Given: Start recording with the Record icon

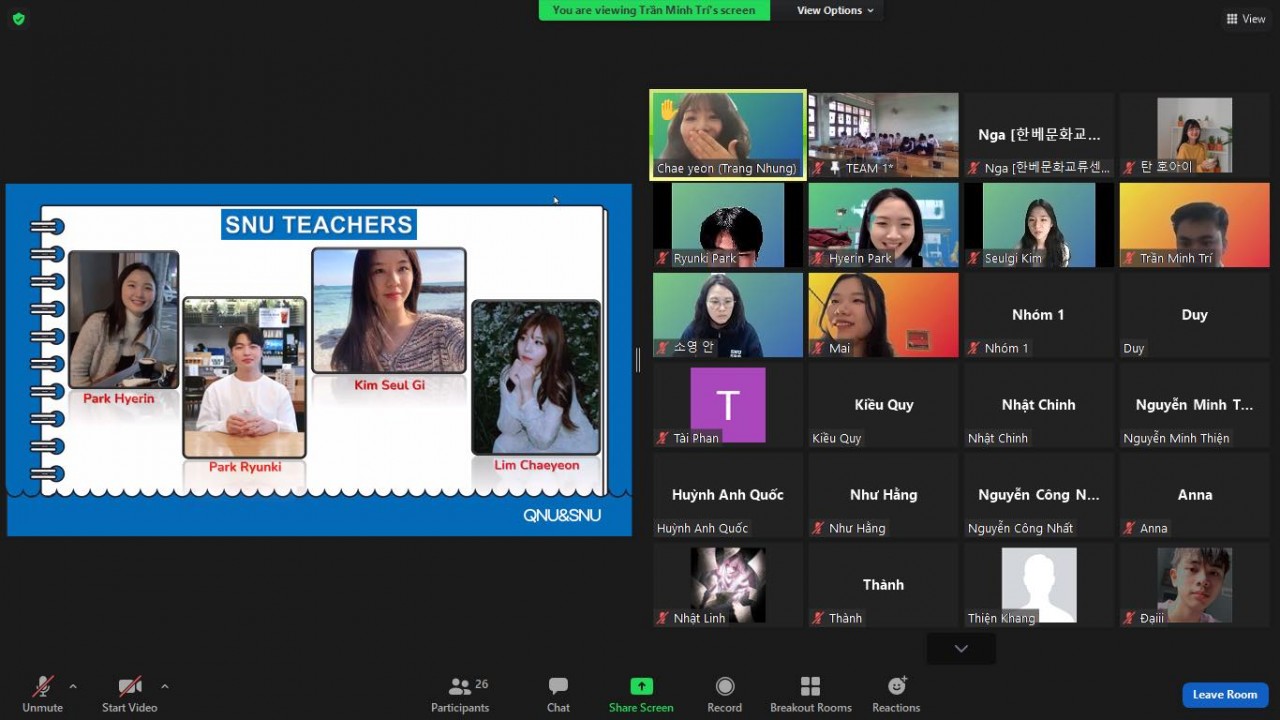Looking at the screenshot, I should [725, 686].
